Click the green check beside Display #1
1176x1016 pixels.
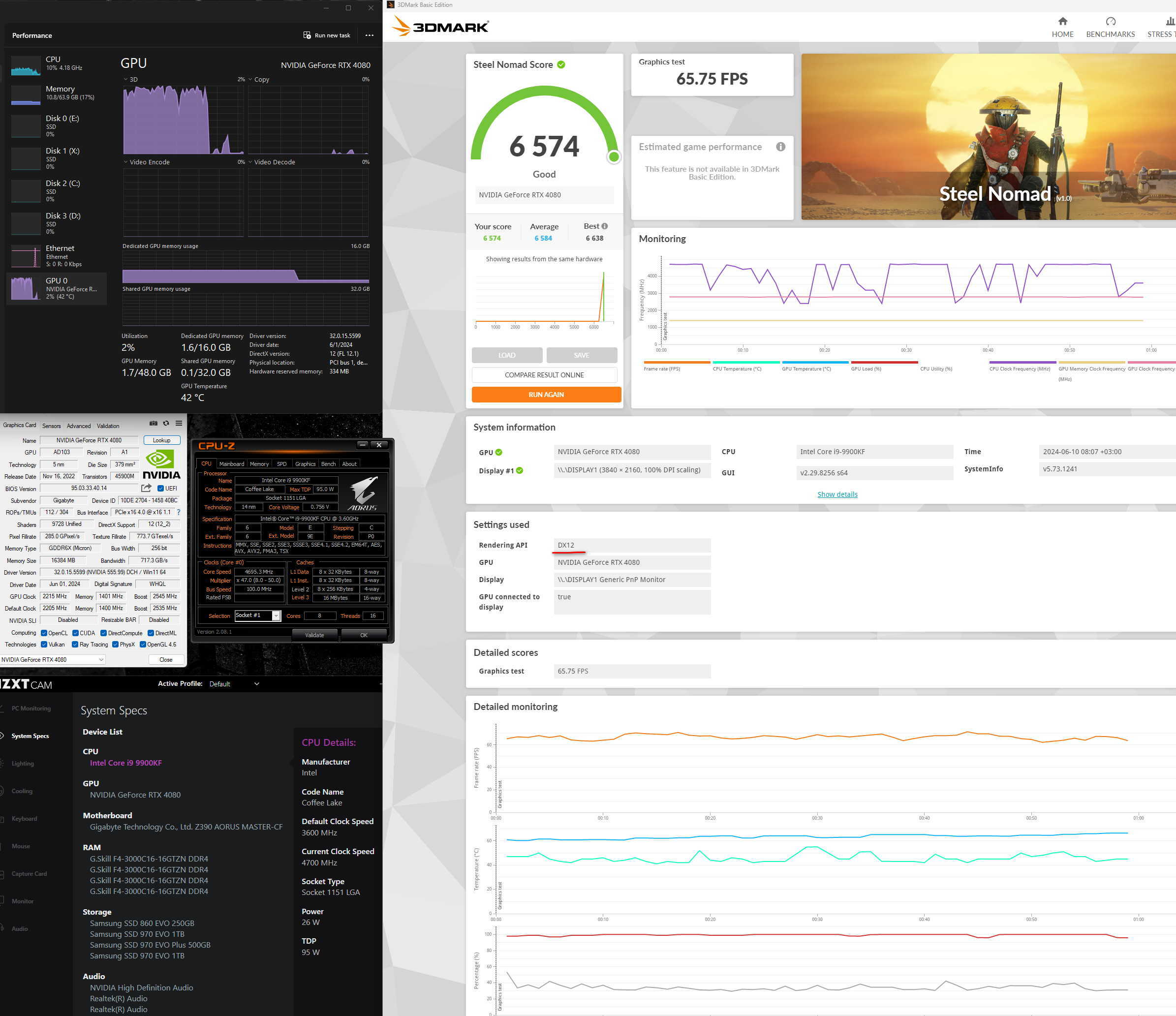tap(519, 470)
